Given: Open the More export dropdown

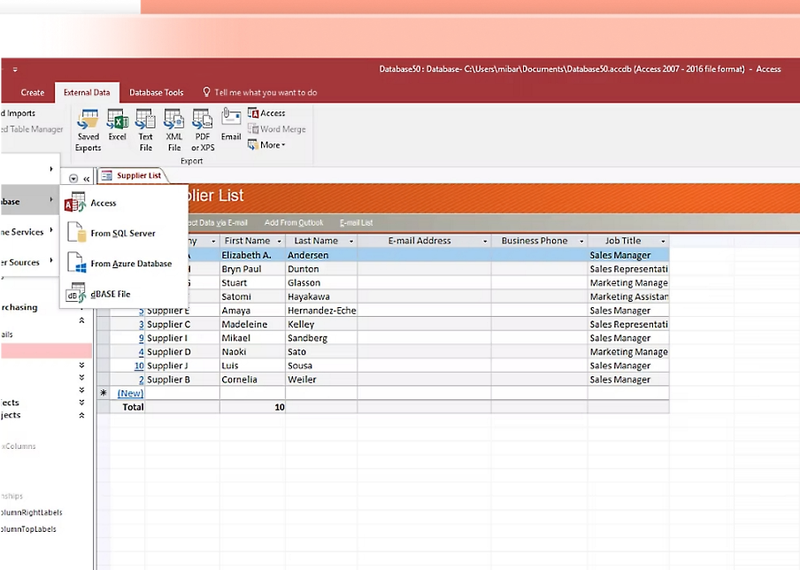Looking at the screenshot, I should coord(266,145).
